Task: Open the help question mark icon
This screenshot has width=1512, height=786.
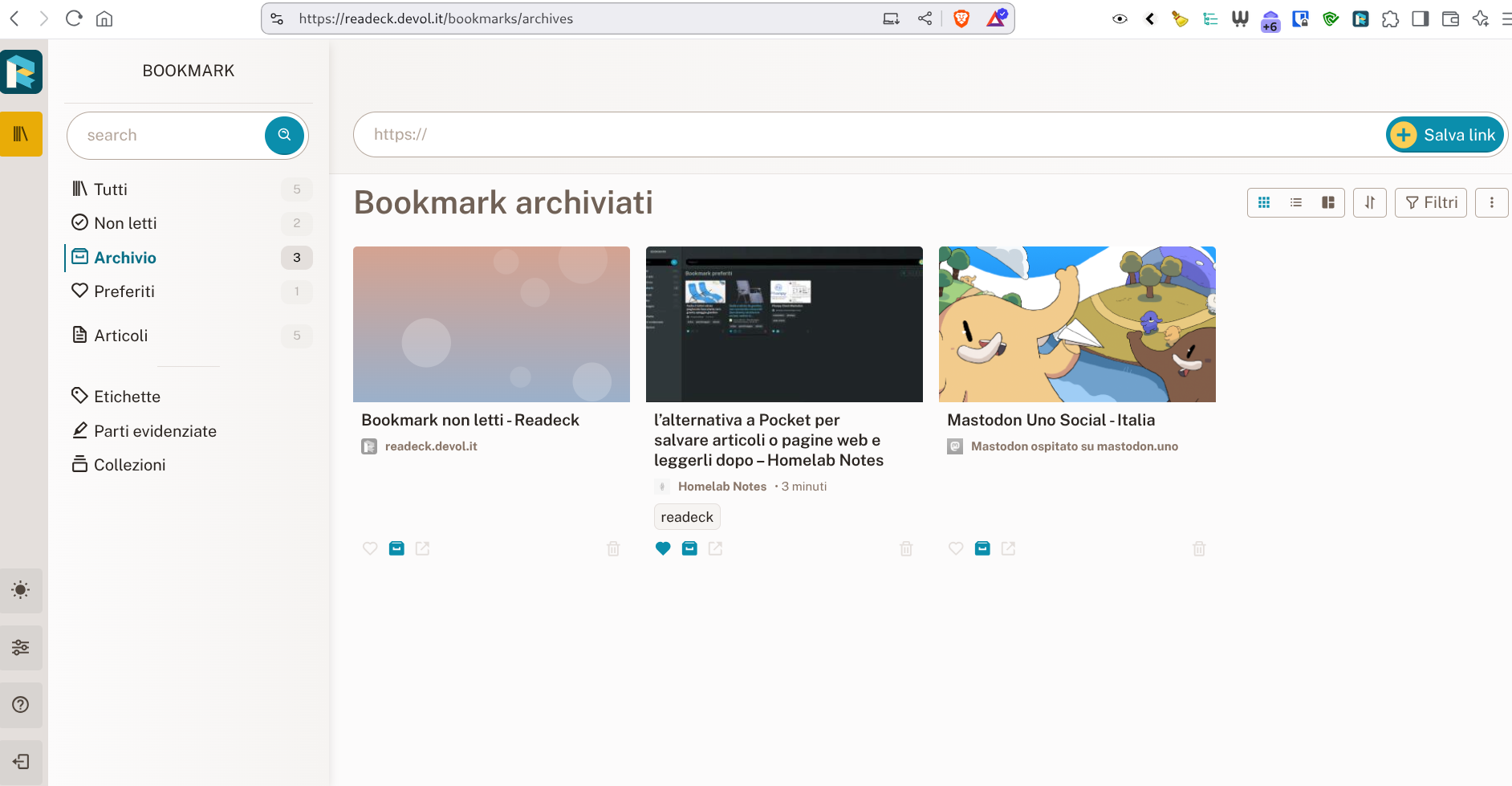Action: 21,704
